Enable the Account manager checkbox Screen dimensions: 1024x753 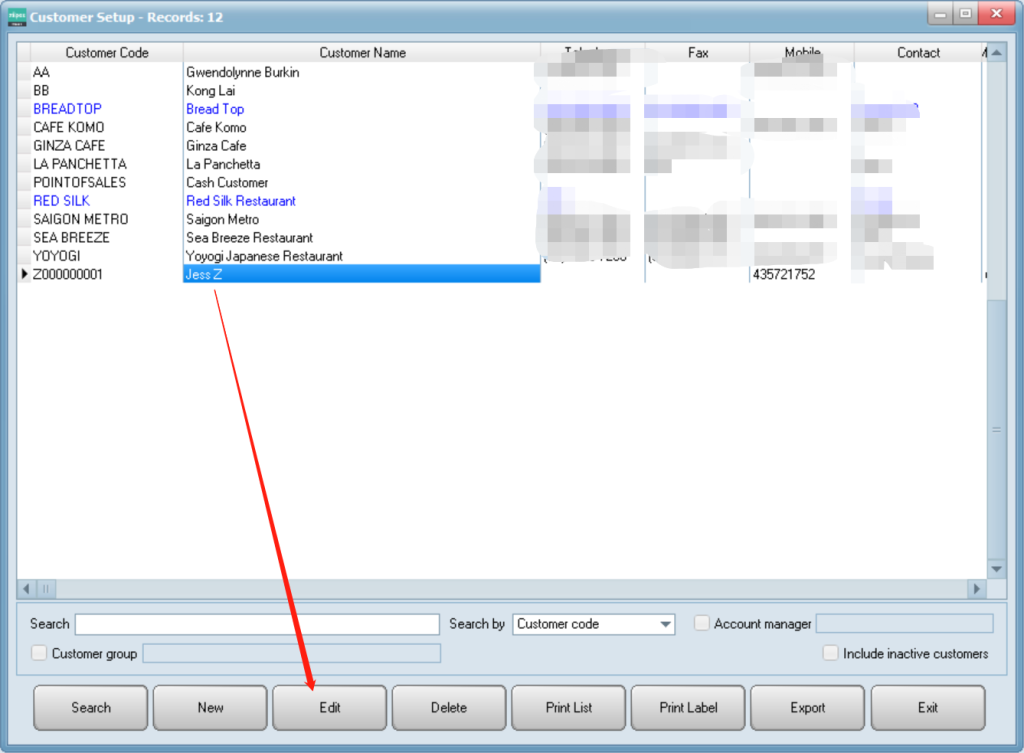(702, 623)
